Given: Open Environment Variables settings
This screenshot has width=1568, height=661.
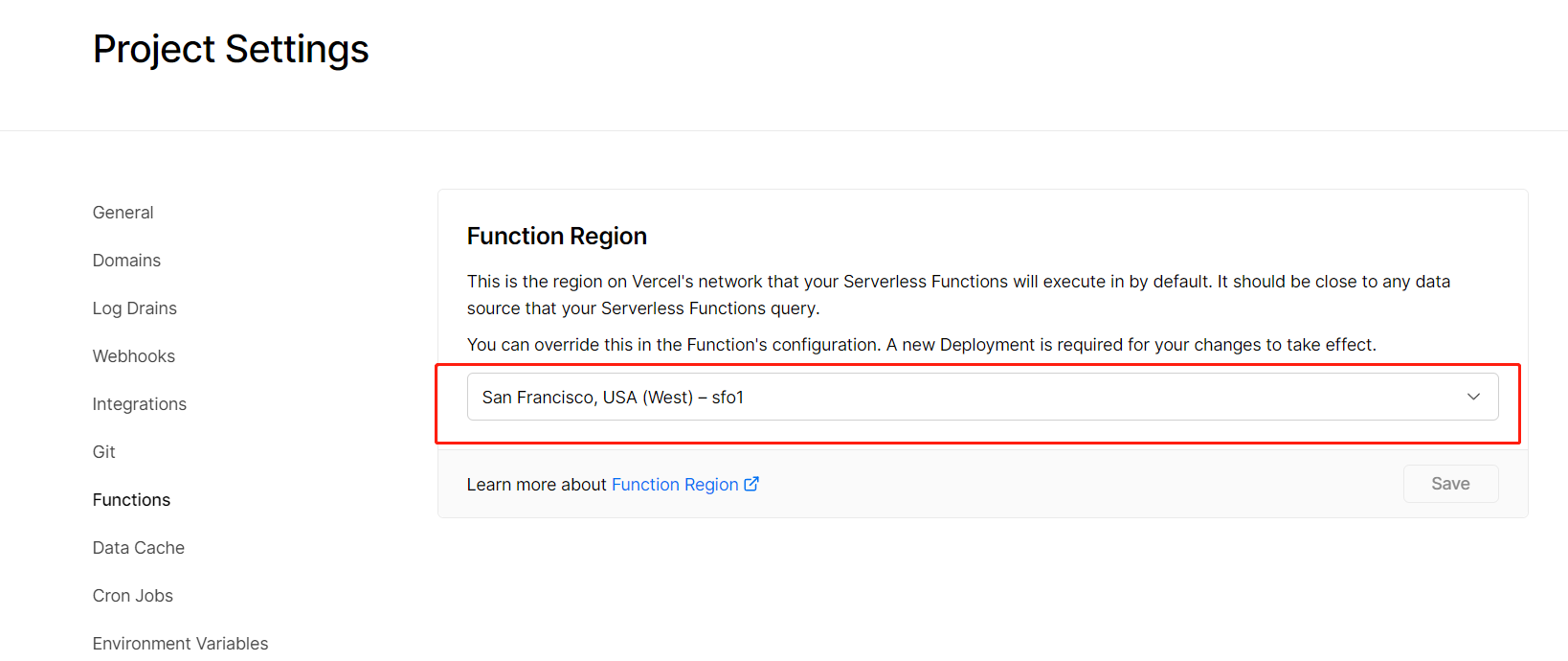Looking at the screenshot, I should [x=181, y=644].
